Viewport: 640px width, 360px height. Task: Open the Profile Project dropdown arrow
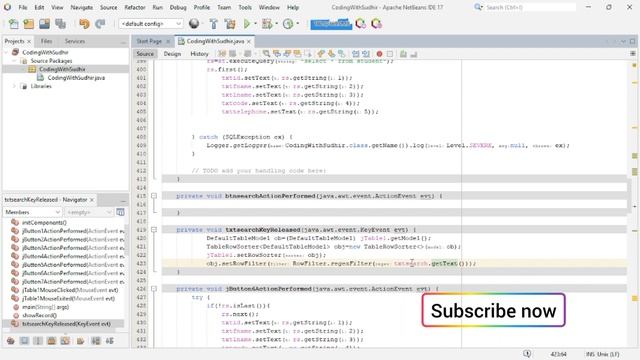298,24
